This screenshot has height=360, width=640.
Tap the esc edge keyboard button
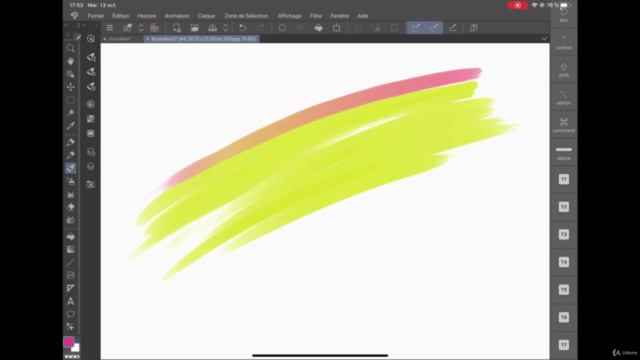(564, 14)
